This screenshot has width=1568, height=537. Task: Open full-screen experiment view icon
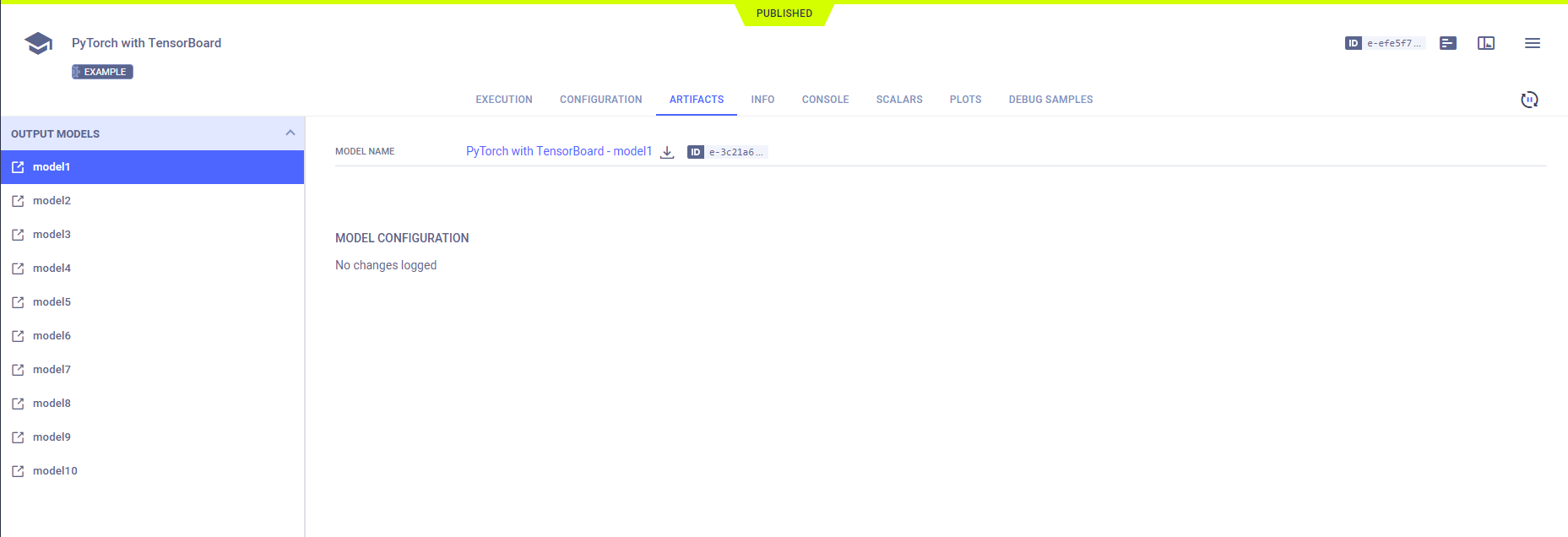click(x=1486, y=43)
